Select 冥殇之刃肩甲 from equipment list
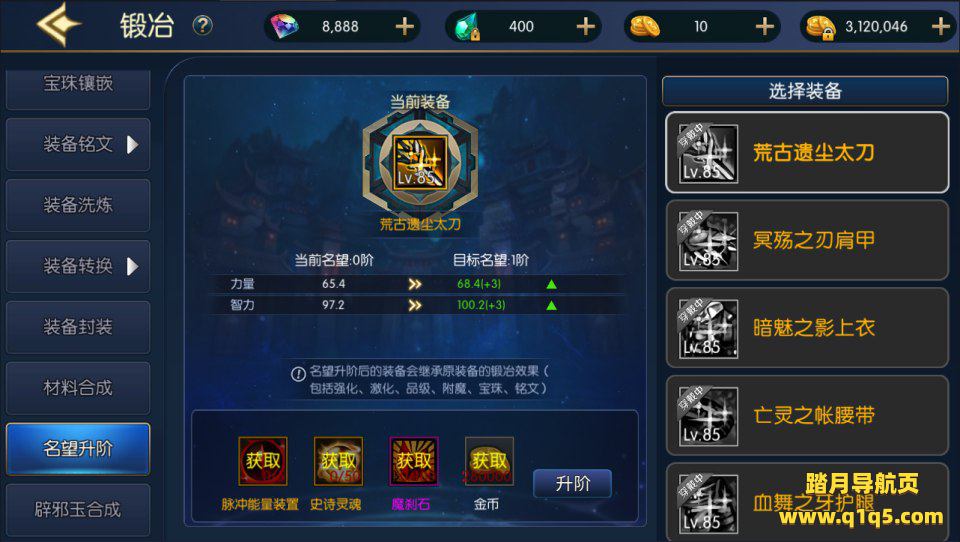Viewport: 960px width, 542px height. 807,240
